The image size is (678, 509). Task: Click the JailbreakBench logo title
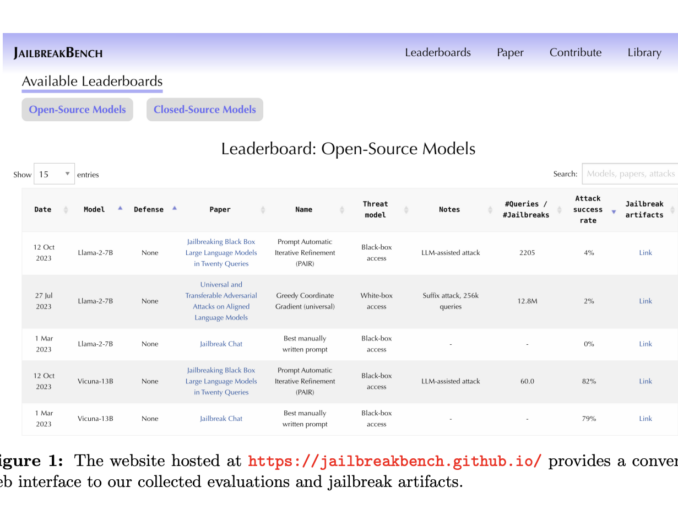click(x=58, y=52)
